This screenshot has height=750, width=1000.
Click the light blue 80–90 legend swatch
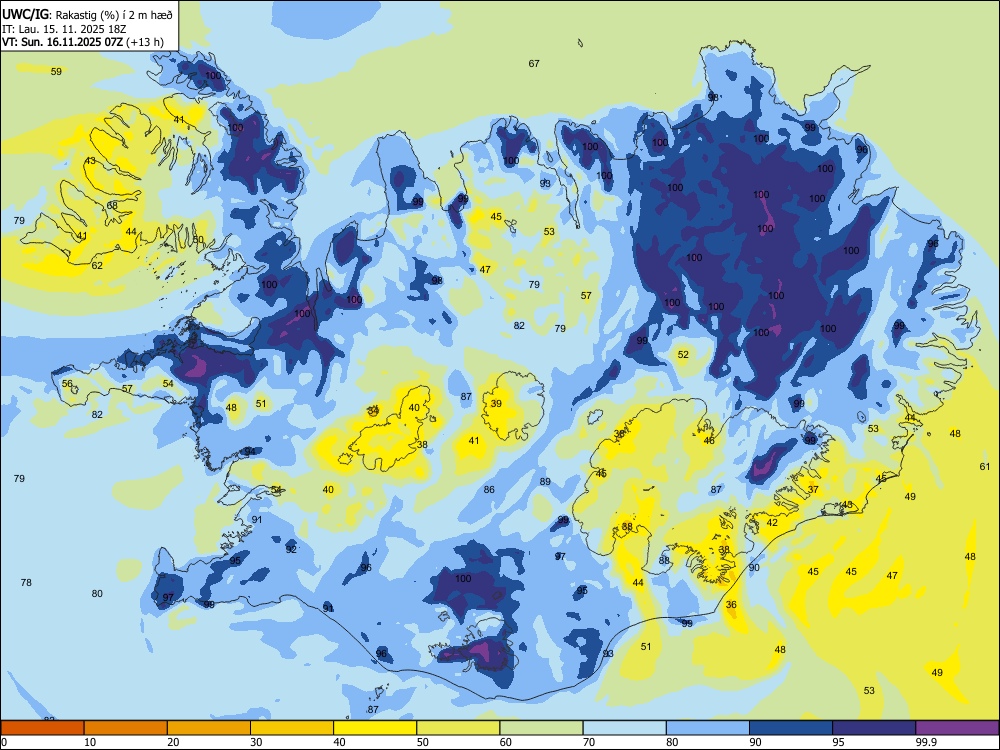pyautogui.click(x=708, y=728)
